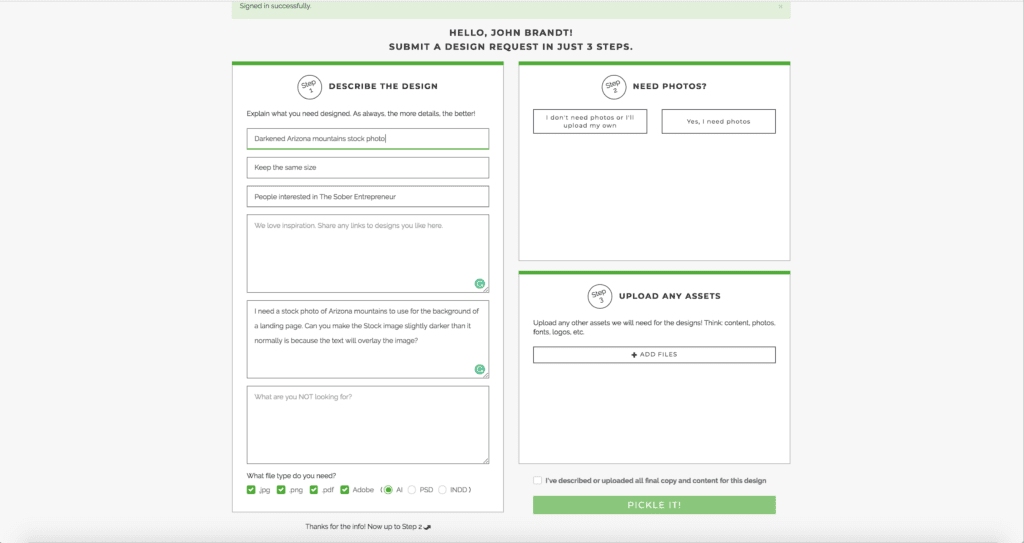Click 'DESCRIBE THE DESIGN' heading text

click(383, 86)
